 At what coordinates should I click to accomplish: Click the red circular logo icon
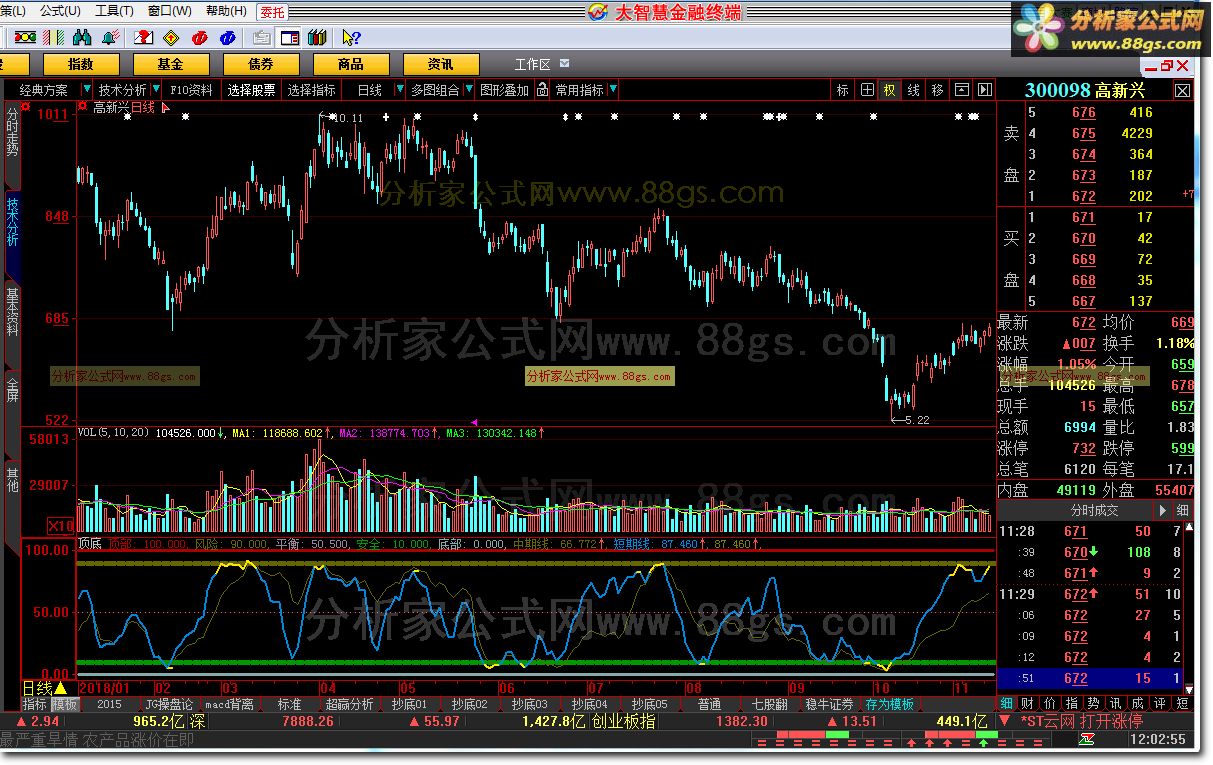200,37
